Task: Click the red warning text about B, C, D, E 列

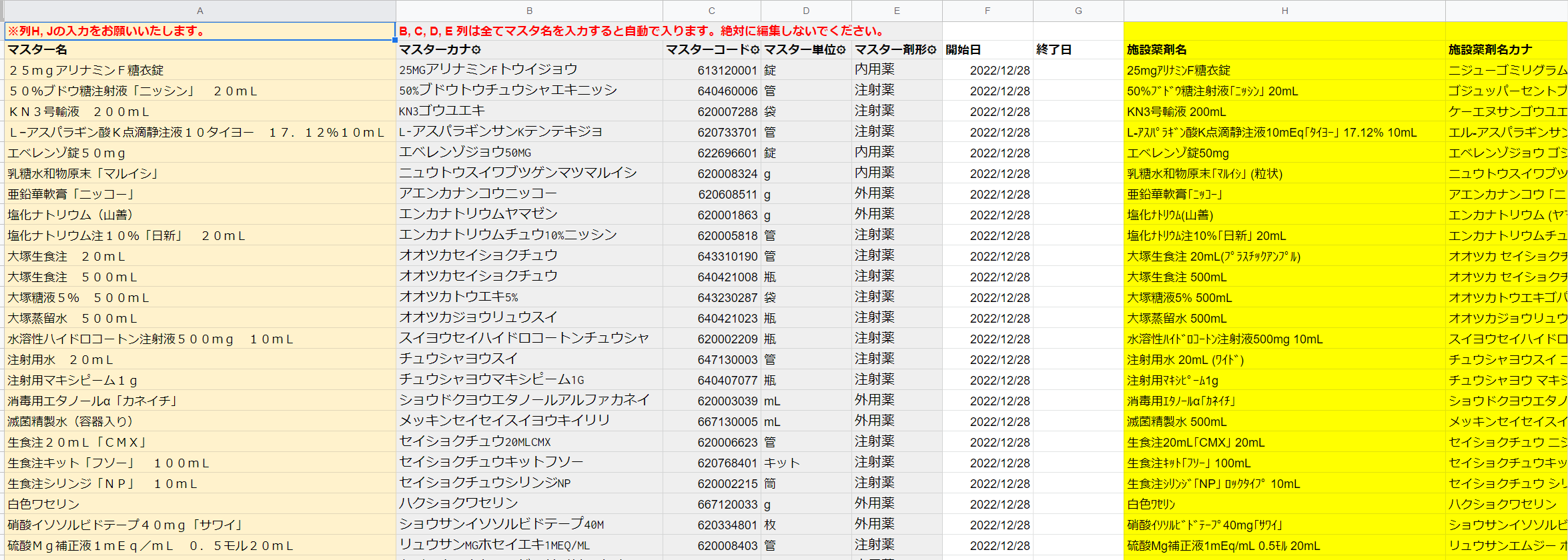Action: pos(642,31)
